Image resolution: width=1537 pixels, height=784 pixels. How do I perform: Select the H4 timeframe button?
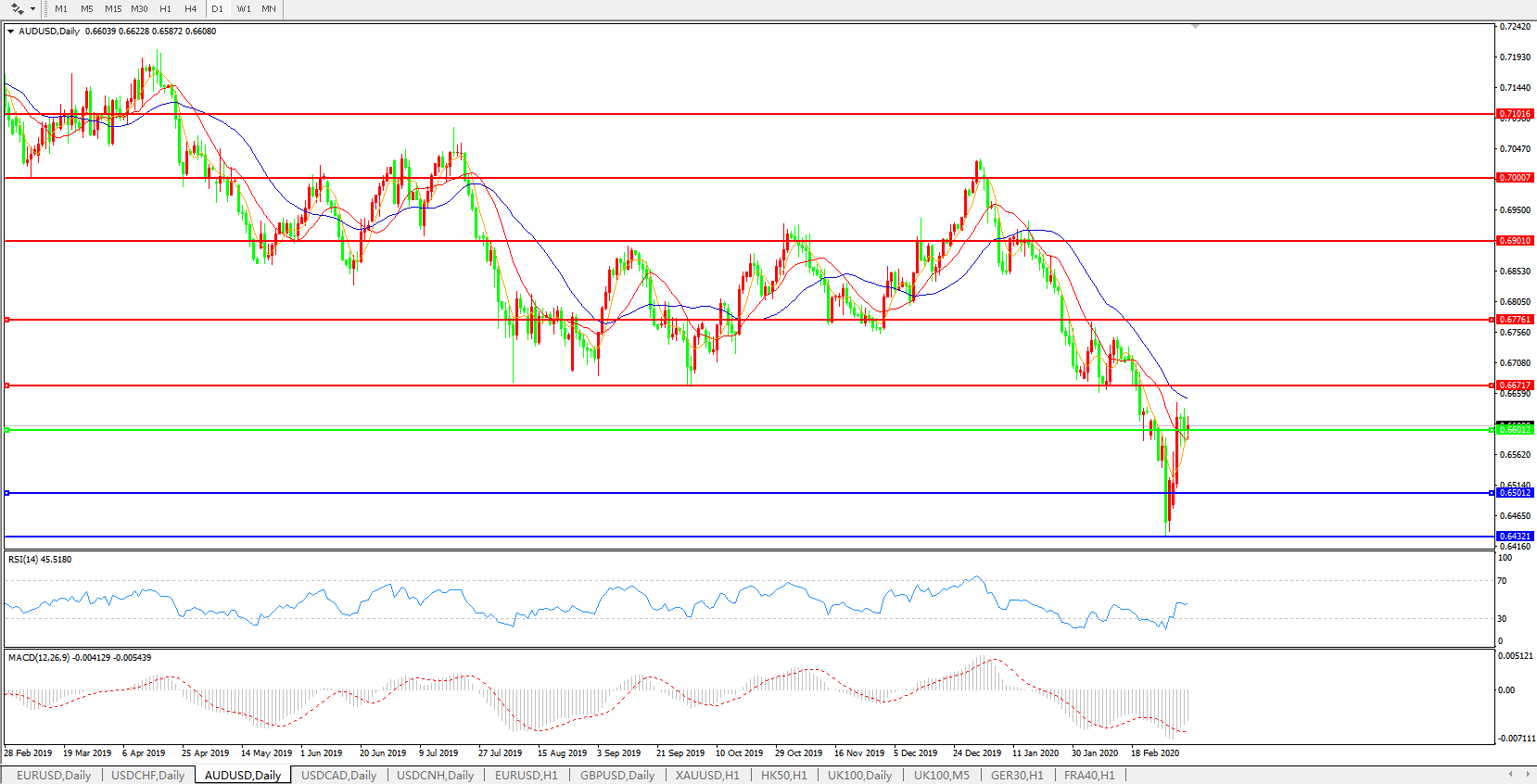(190, 9)
